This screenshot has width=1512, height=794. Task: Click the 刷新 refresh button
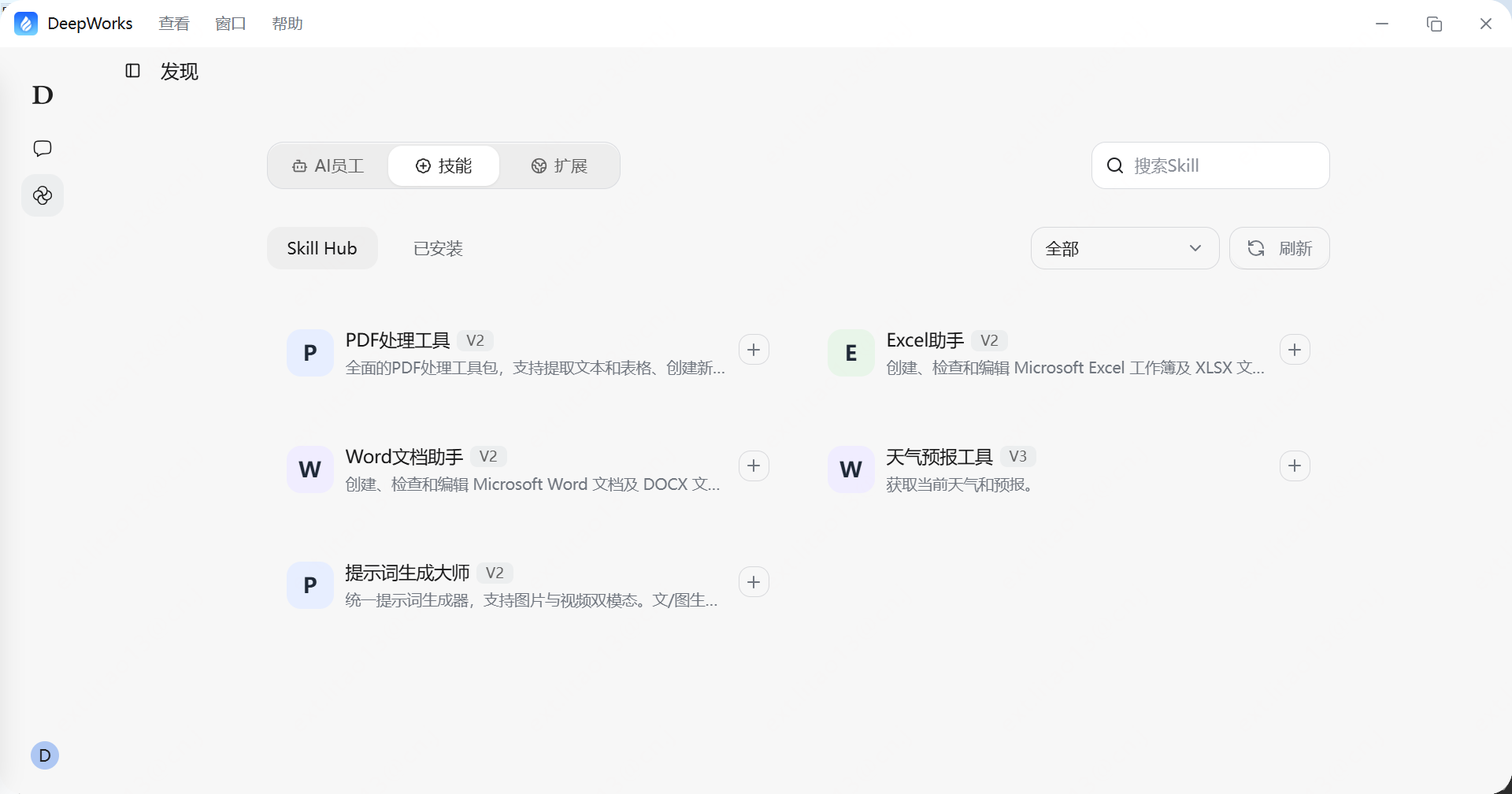click(x=1280, y=248)
